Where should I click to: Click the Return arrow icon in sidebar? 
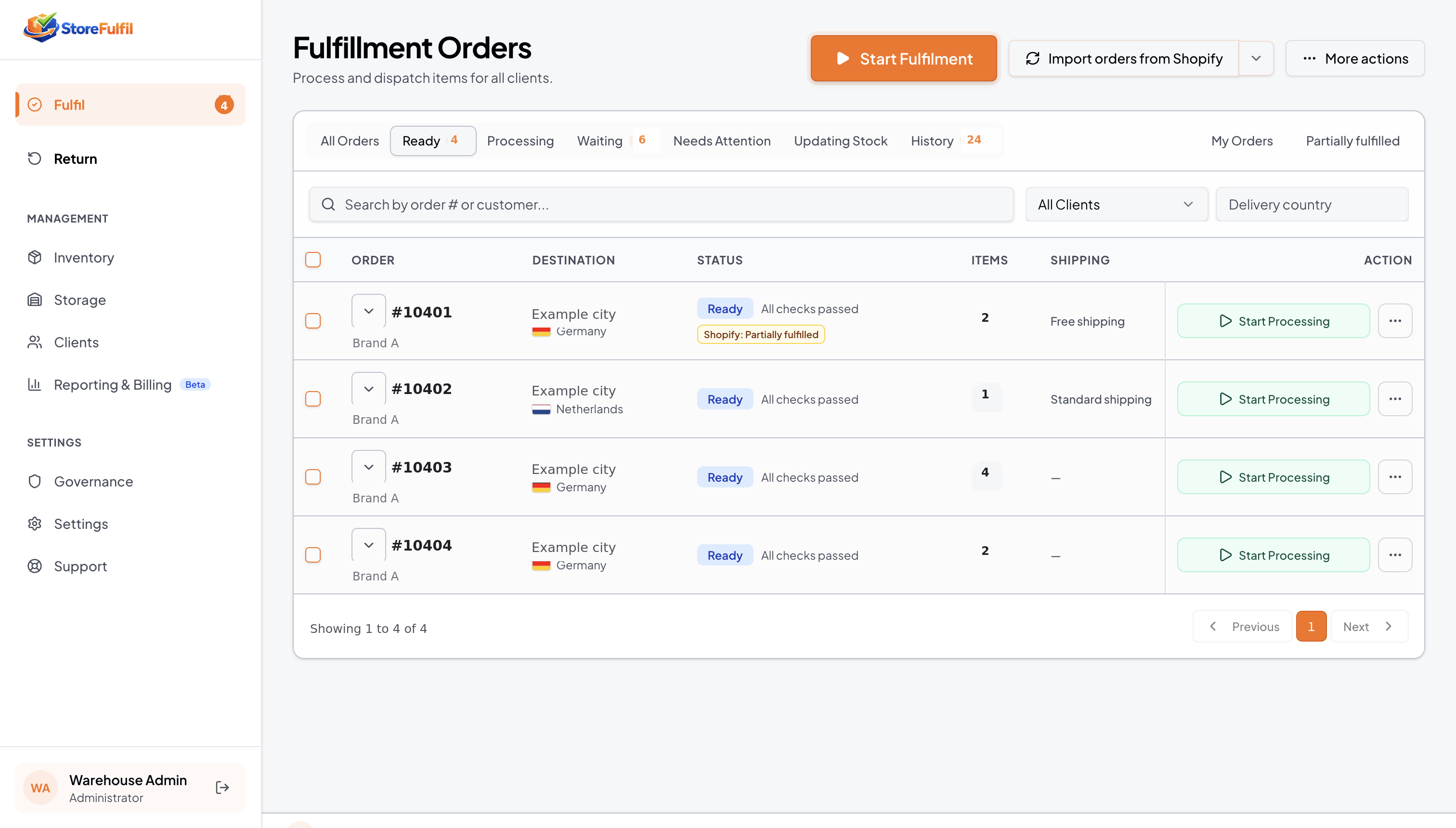point(35,158)
